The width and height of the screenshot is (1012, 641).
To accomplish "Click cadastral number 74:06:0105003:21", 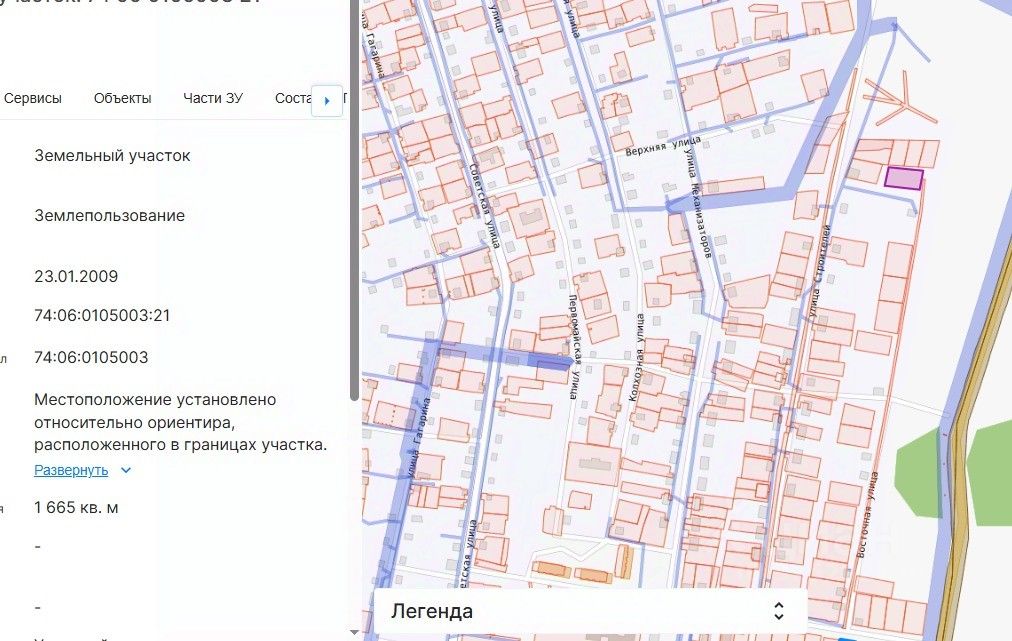I will coord(102,316).
